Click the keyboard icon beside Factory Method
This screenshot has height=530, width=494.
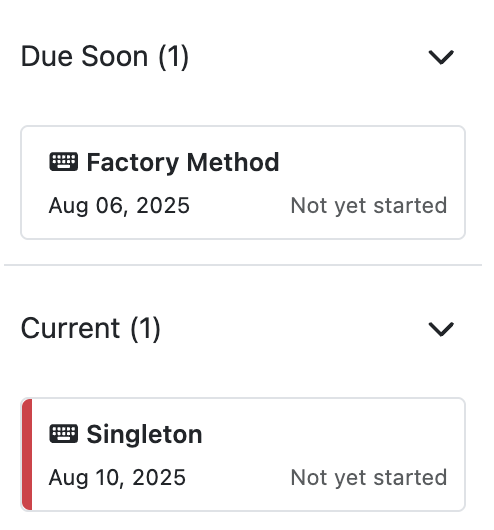click(64, 162)
